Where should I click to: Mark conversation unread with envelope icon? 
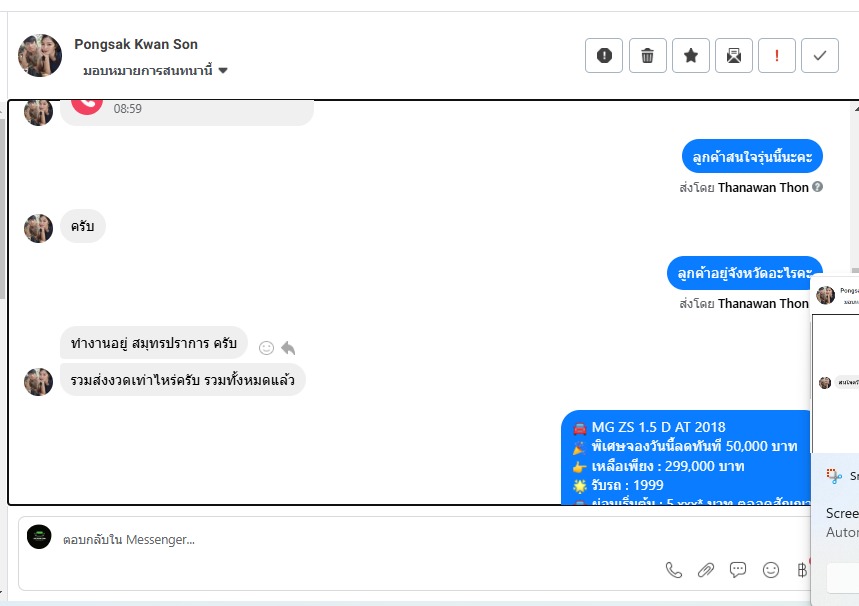pos(734,55)
